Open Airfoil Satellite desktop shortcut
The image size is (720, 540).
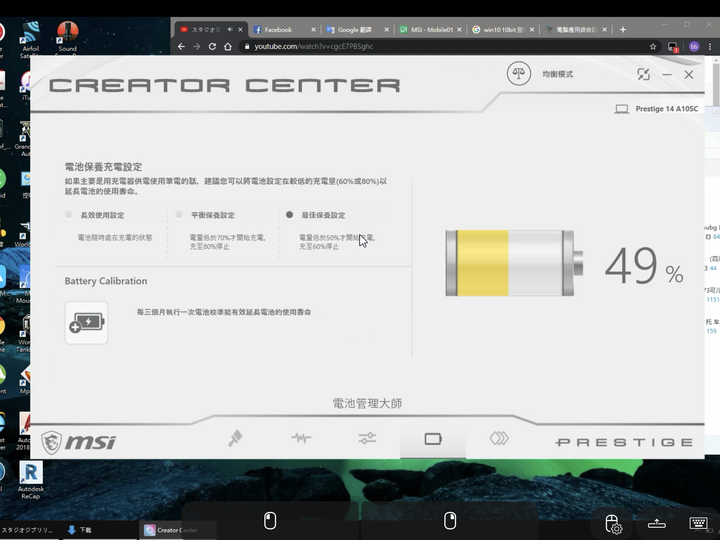coord(30,39)
